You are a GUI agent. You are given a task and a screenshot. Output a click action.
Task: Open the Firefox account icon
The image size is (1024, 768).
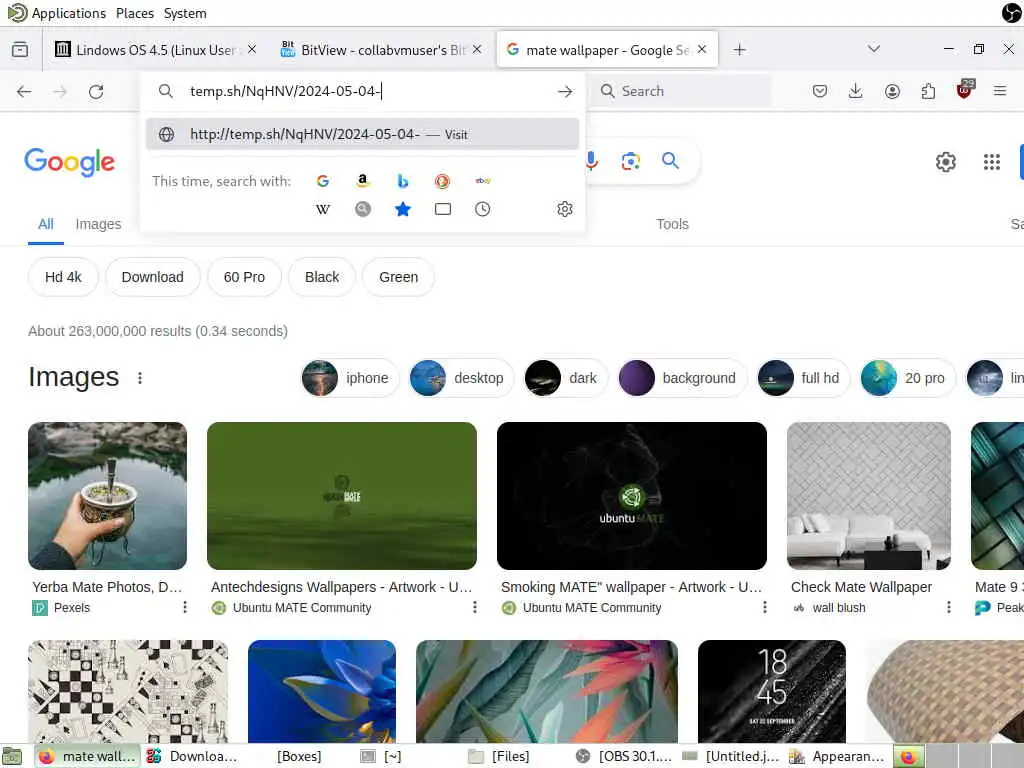(x=892, y=91)
